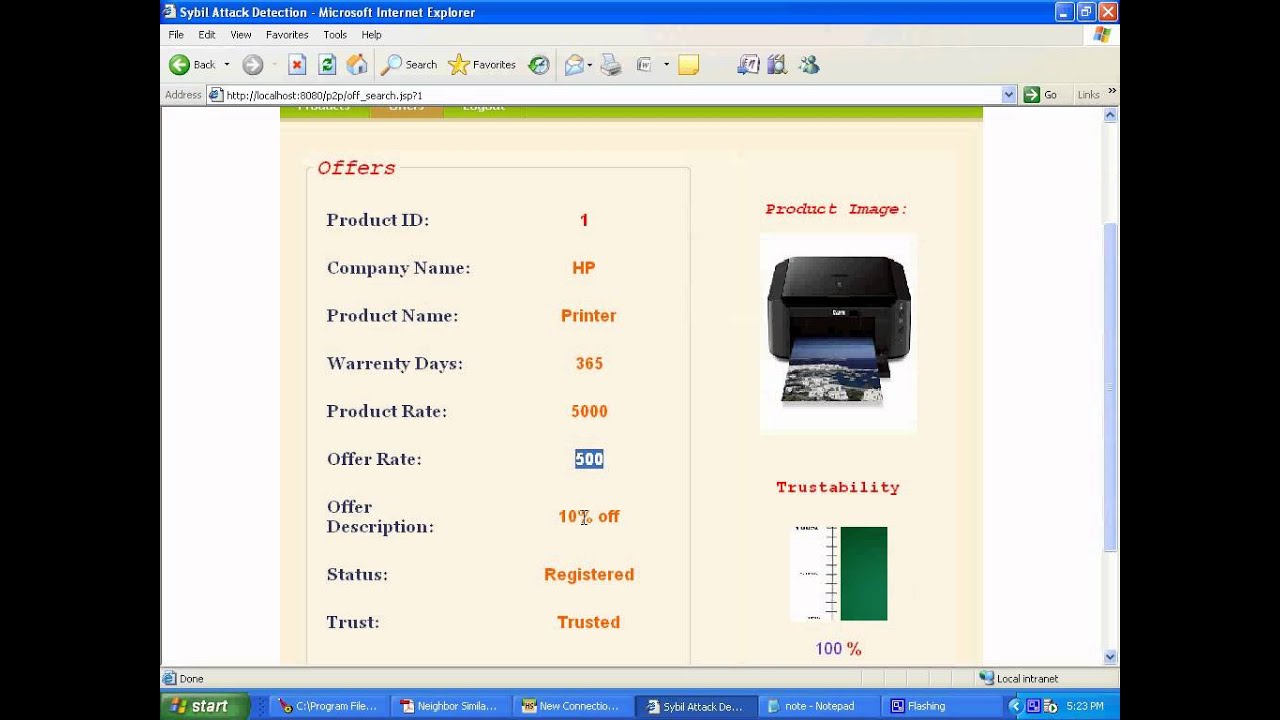Open the Help menu
This screenshot has width=1280, height=720.
pos(371,34)
